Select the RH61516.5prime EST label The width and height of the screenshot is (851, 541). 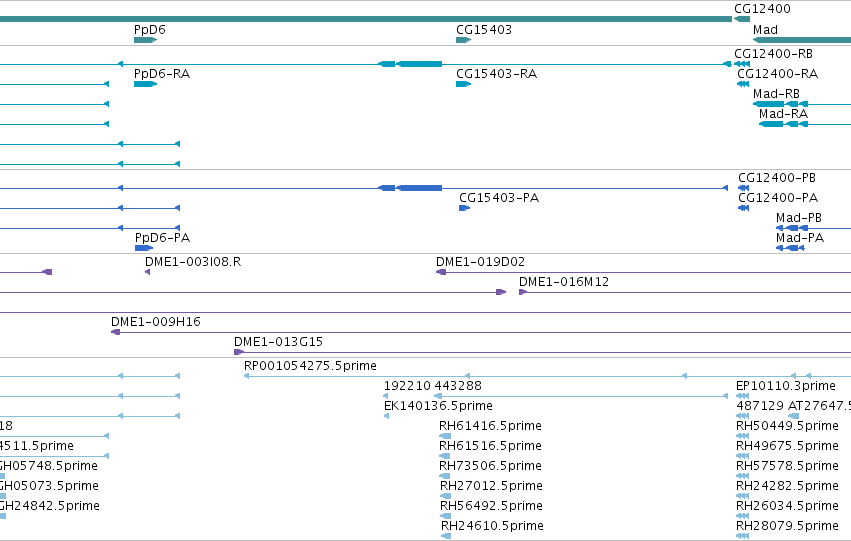[490, 447]
